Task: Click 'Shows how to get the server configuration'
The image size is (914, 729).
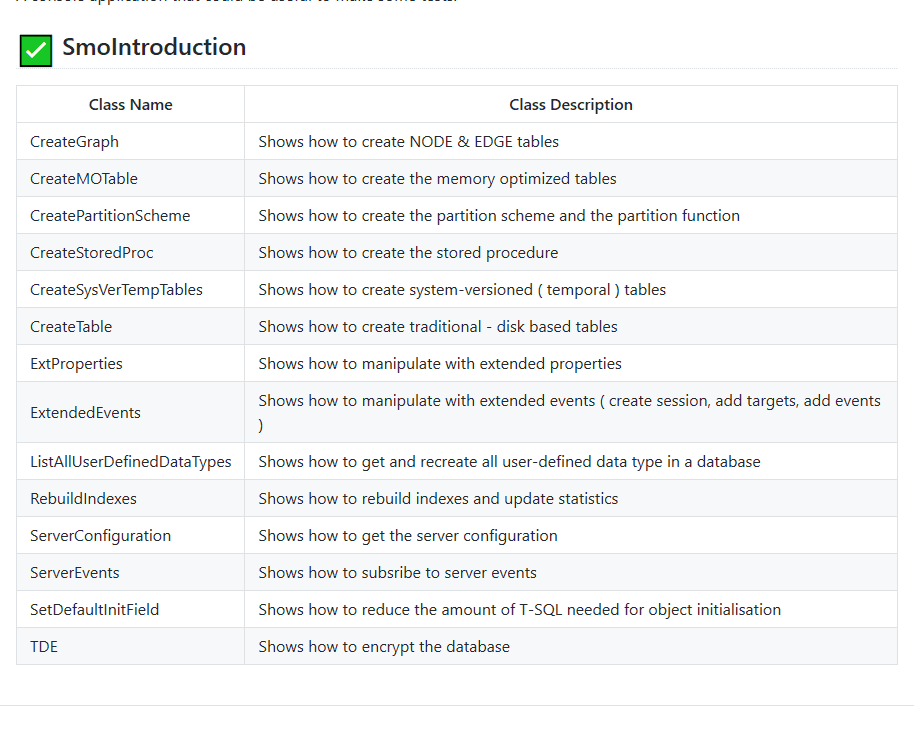Action: point(408,536)
